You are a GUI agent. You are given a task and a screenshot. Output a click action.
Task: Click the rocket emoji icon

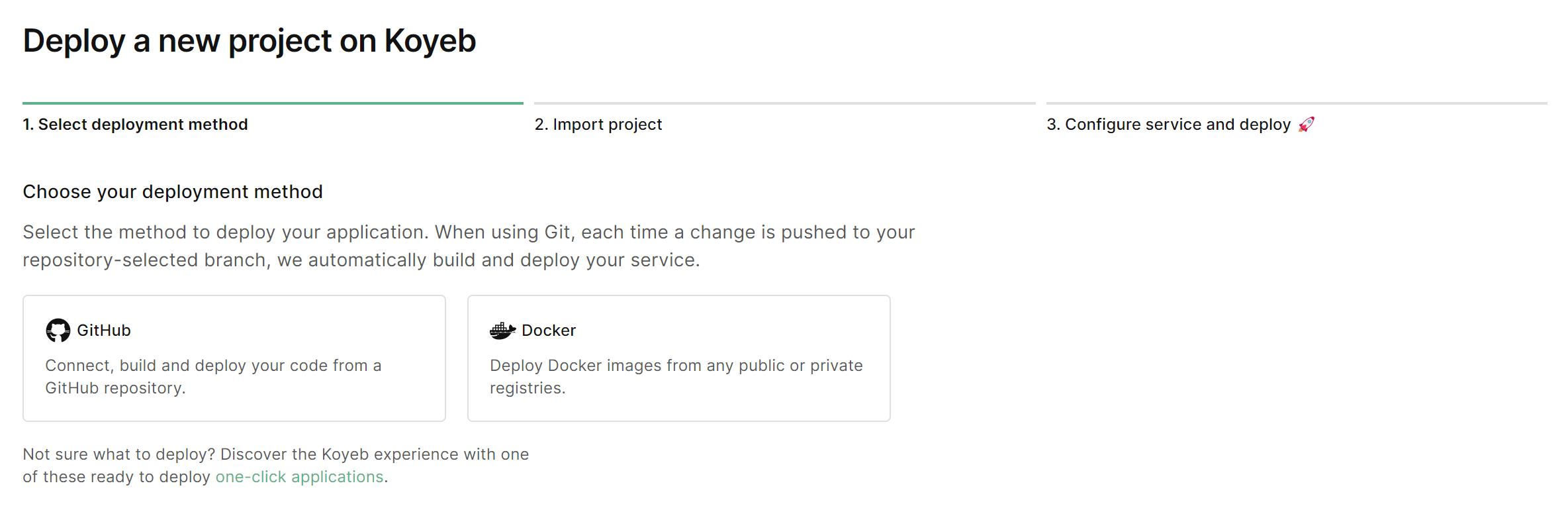tap(1306, 125)
